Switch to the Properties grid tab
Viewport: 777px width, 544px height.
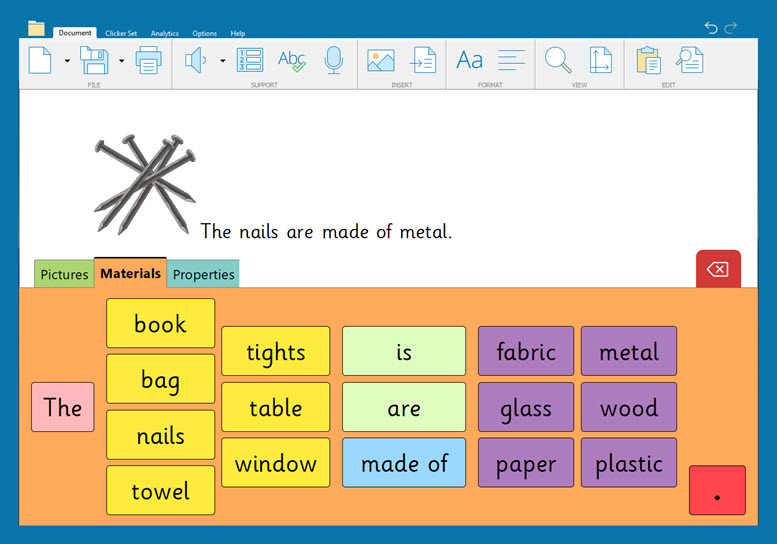[203, 274]
